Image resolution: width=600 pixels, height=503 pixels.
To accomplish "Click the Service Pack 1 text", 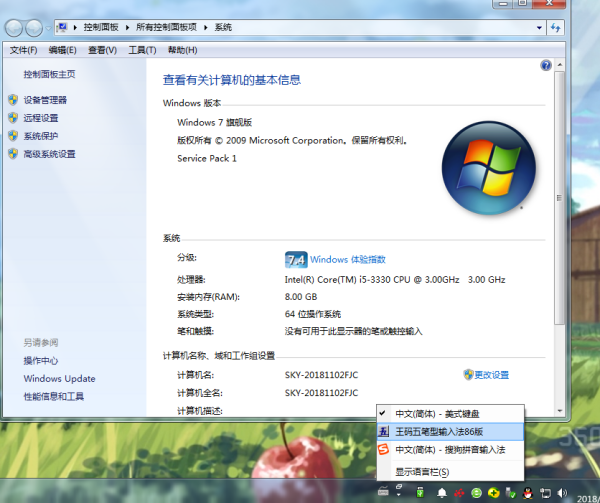I will (x=207, y=158).
